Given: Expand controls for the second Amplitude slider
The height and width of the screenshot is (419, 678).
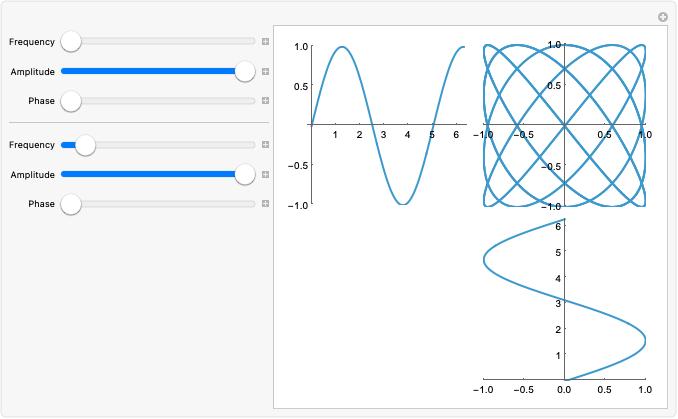Looking at the screenshot, I should pos(265,174).
